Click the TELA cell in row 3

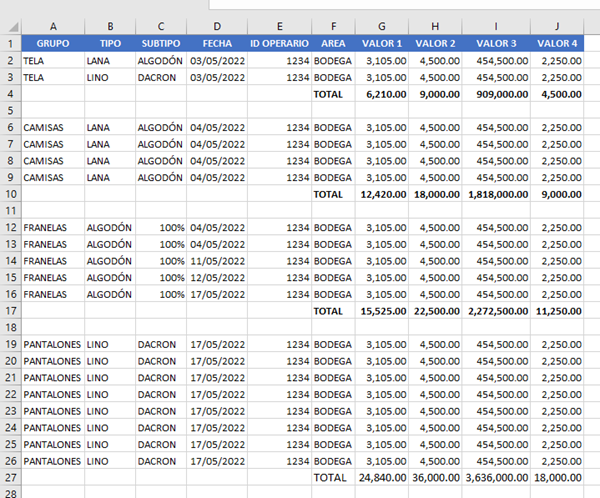click(x=52, y=77)
